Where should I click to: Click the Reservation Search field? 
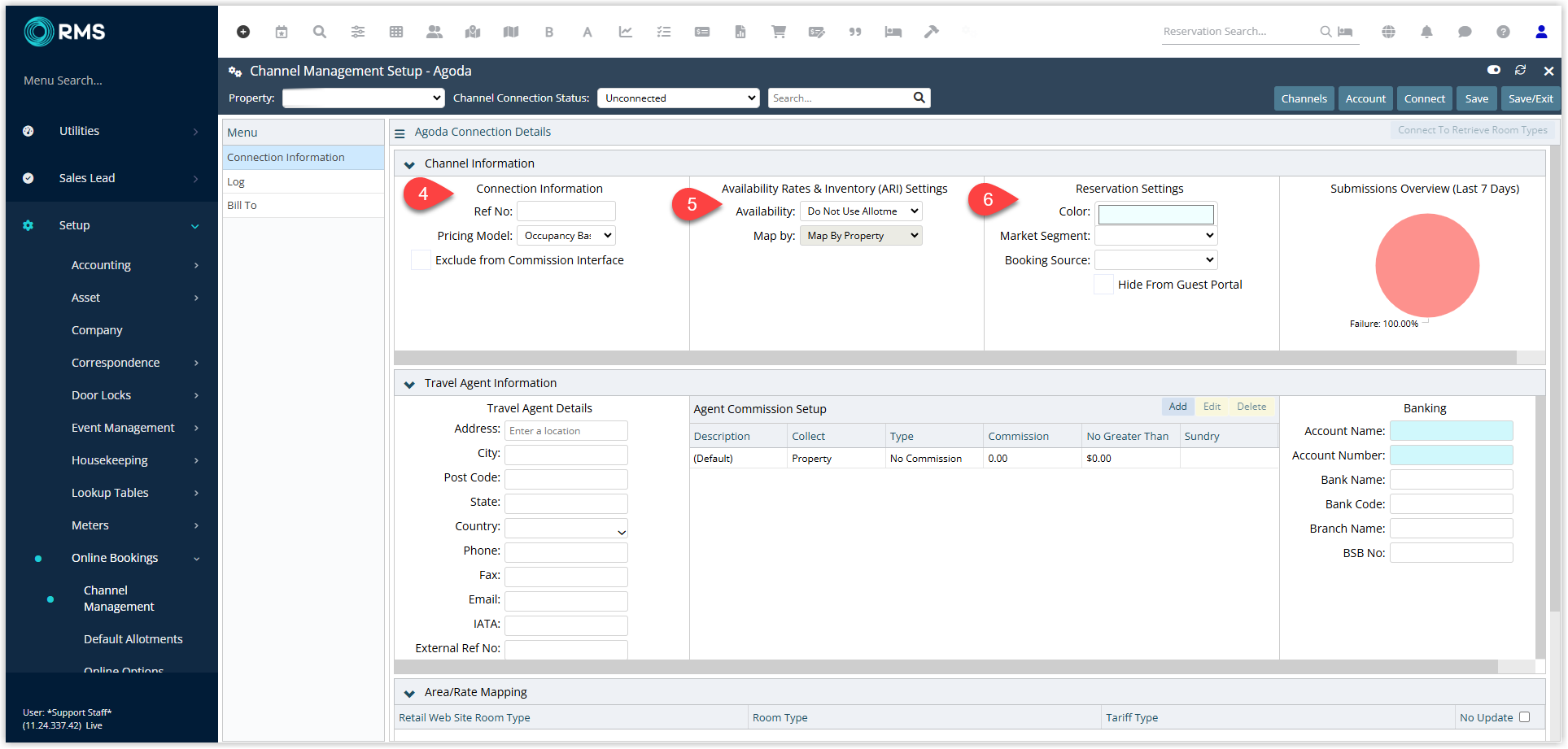pos(1239,32)
